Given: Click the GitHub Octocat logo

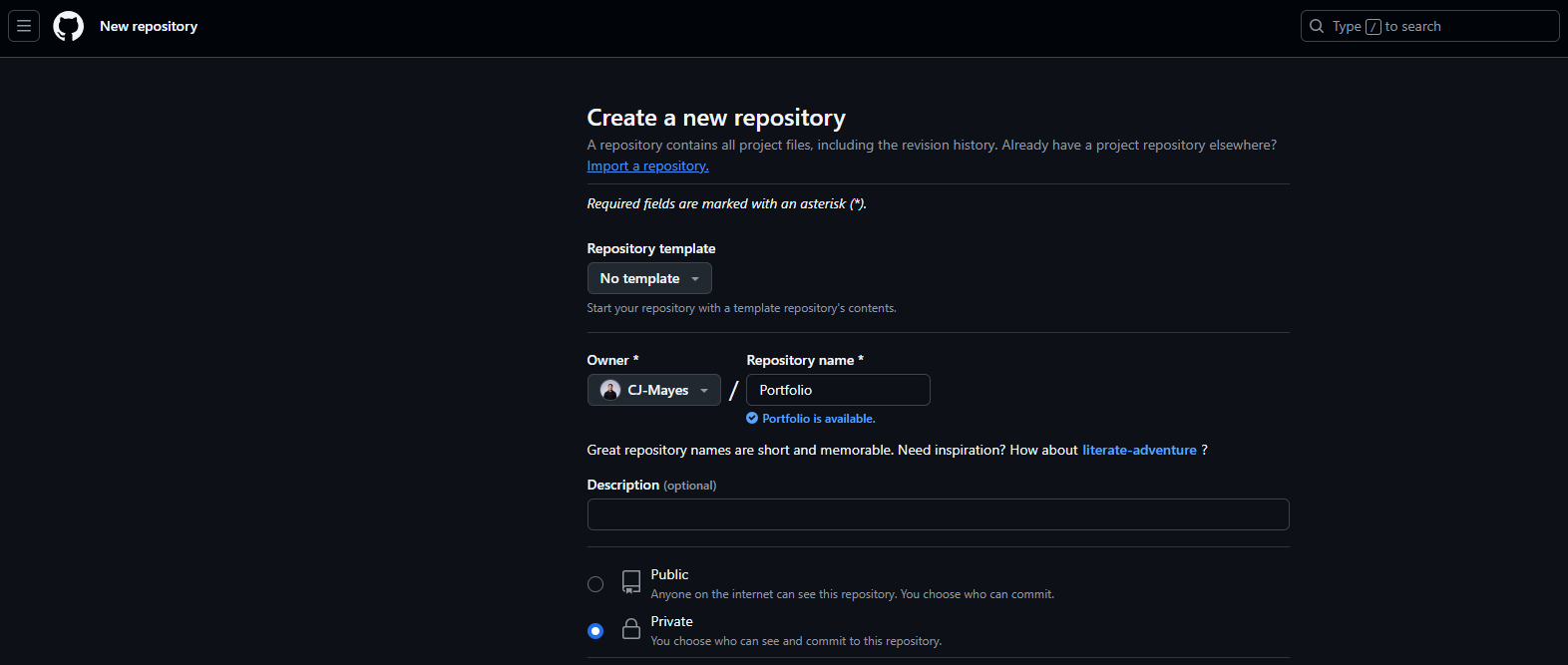Looking at the screenshot, I should tap(69, 26).
